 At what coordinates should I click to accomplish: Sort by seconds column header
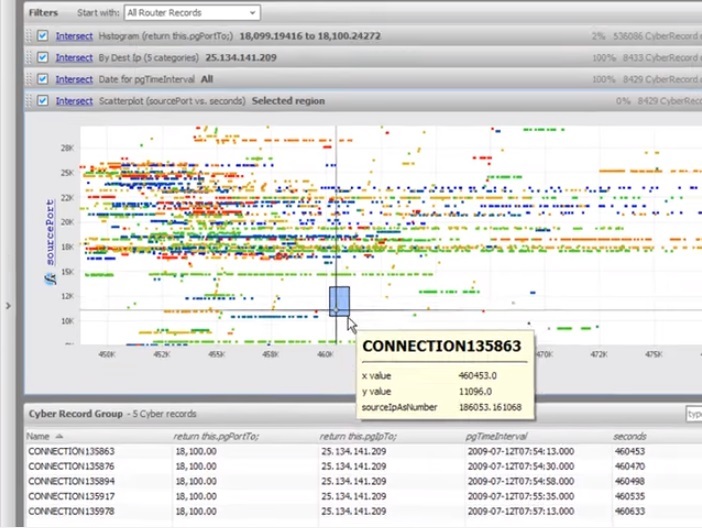click(629, 436)
